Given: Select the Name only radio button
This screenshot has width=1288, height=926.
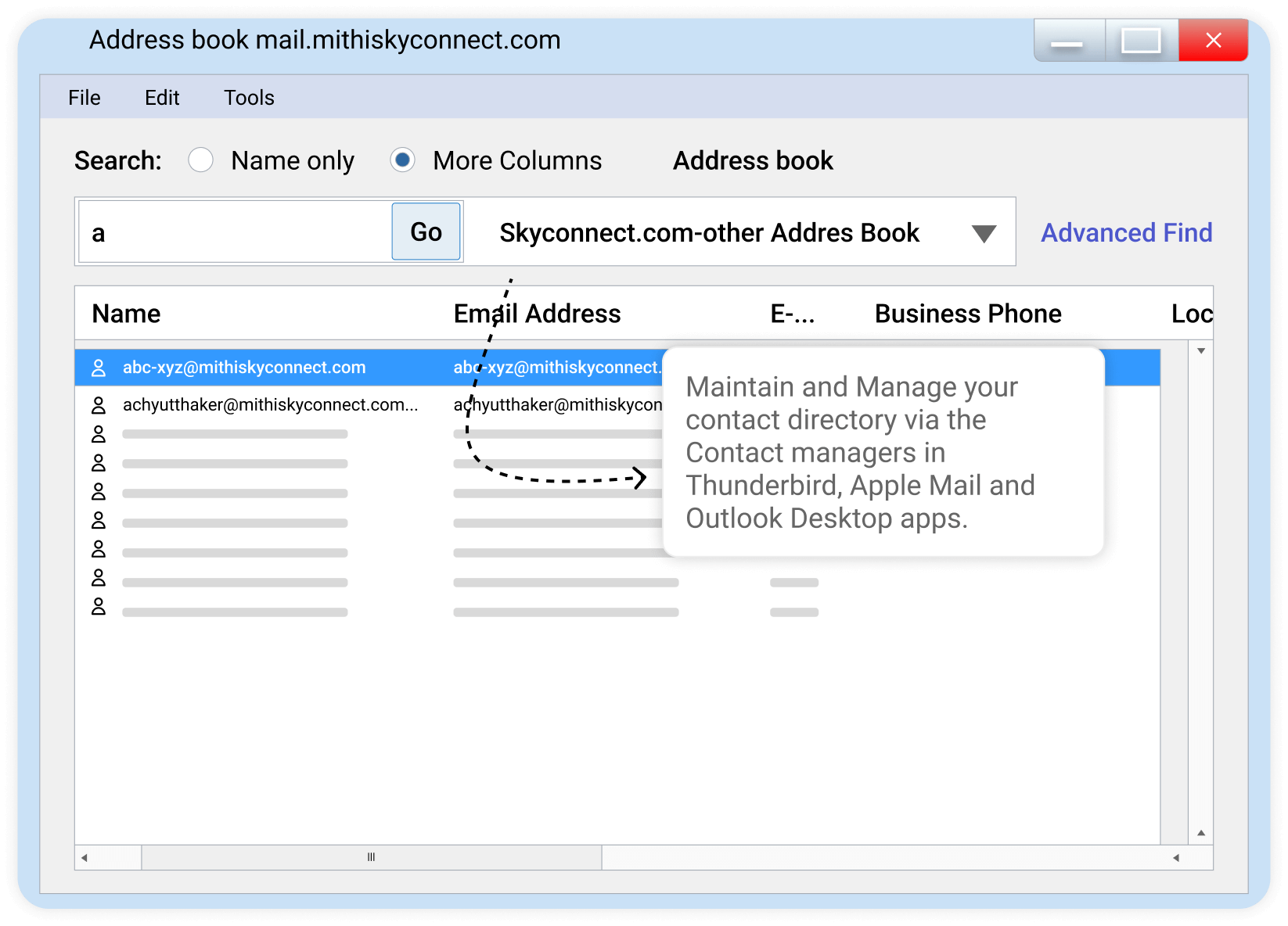Looking at the screenshot, I should pyautogui.click(x=201, y=160).
